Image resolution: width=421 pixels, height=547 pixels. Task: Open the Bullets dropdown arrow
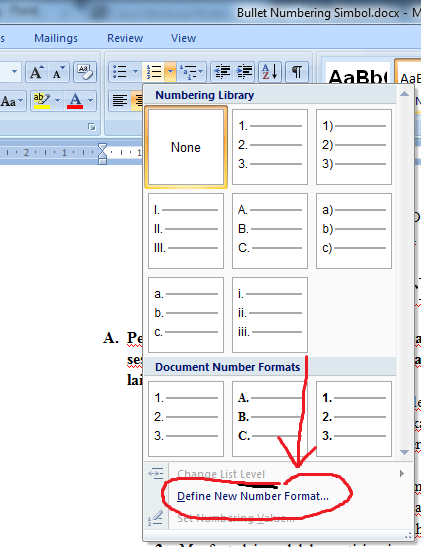[135, 72]
